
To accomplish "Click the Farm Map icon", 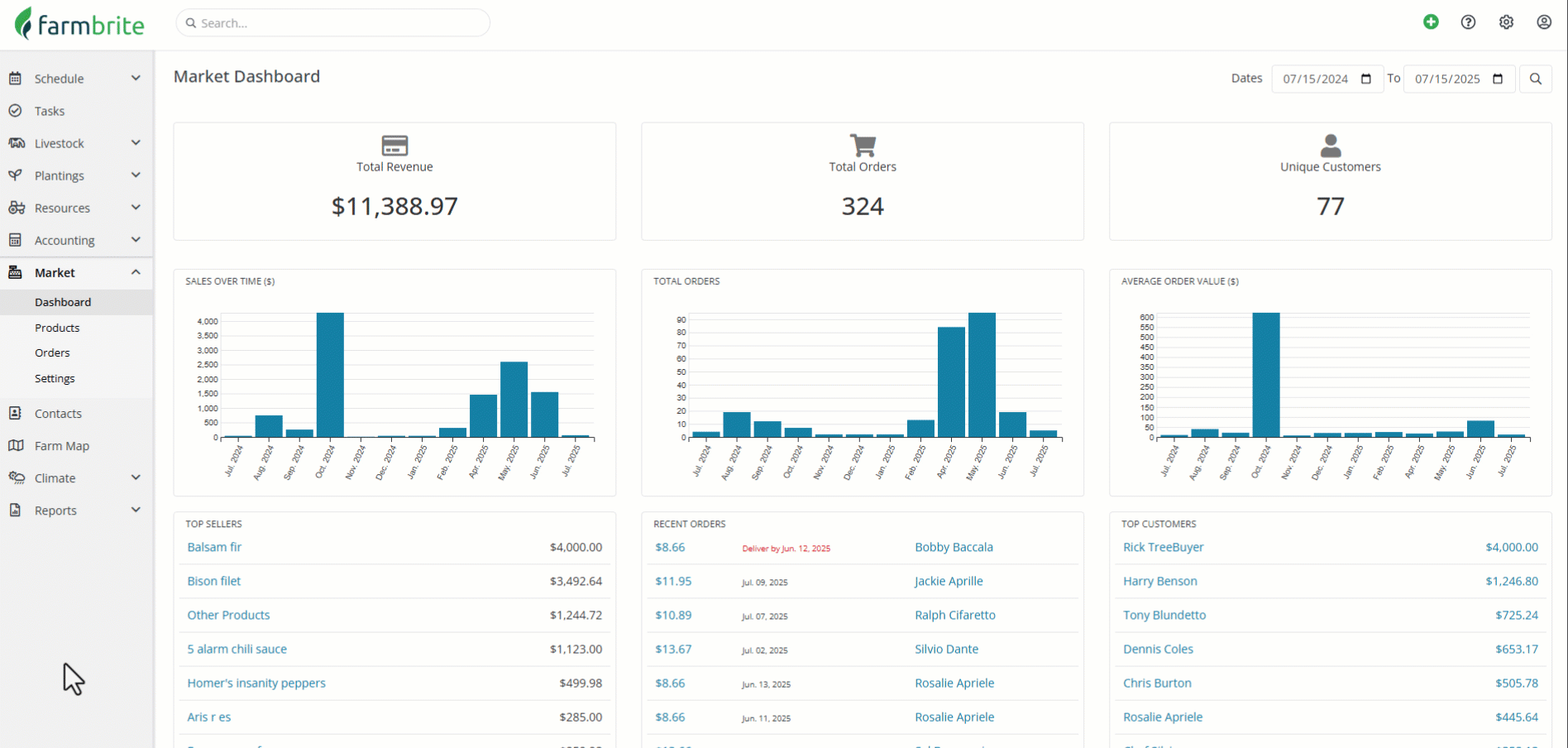I will point(16,445).
